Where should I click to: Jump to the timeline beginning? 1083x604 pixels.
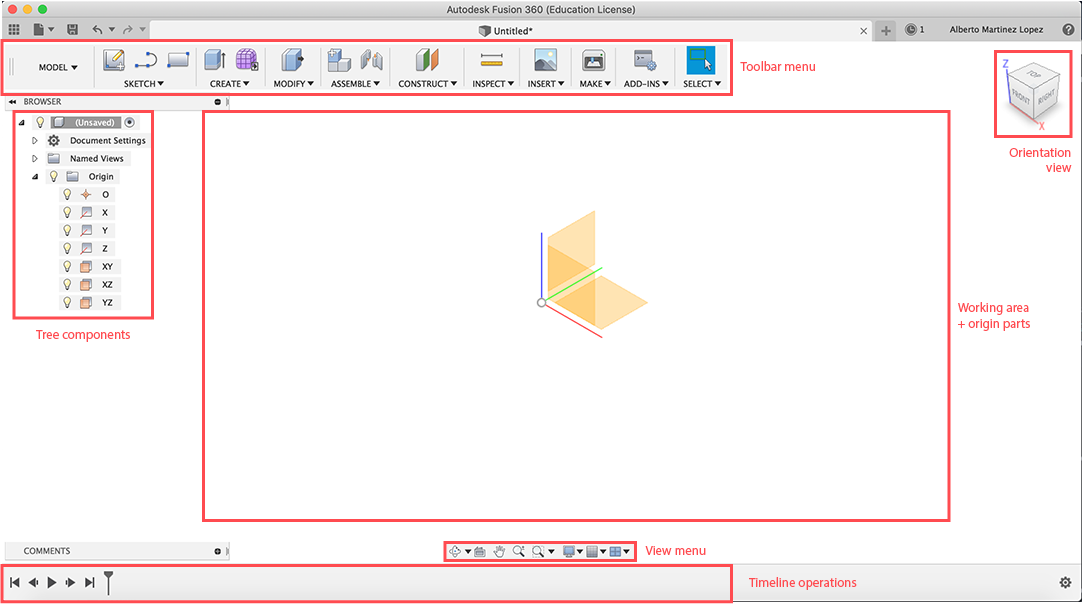coord(15,583)
